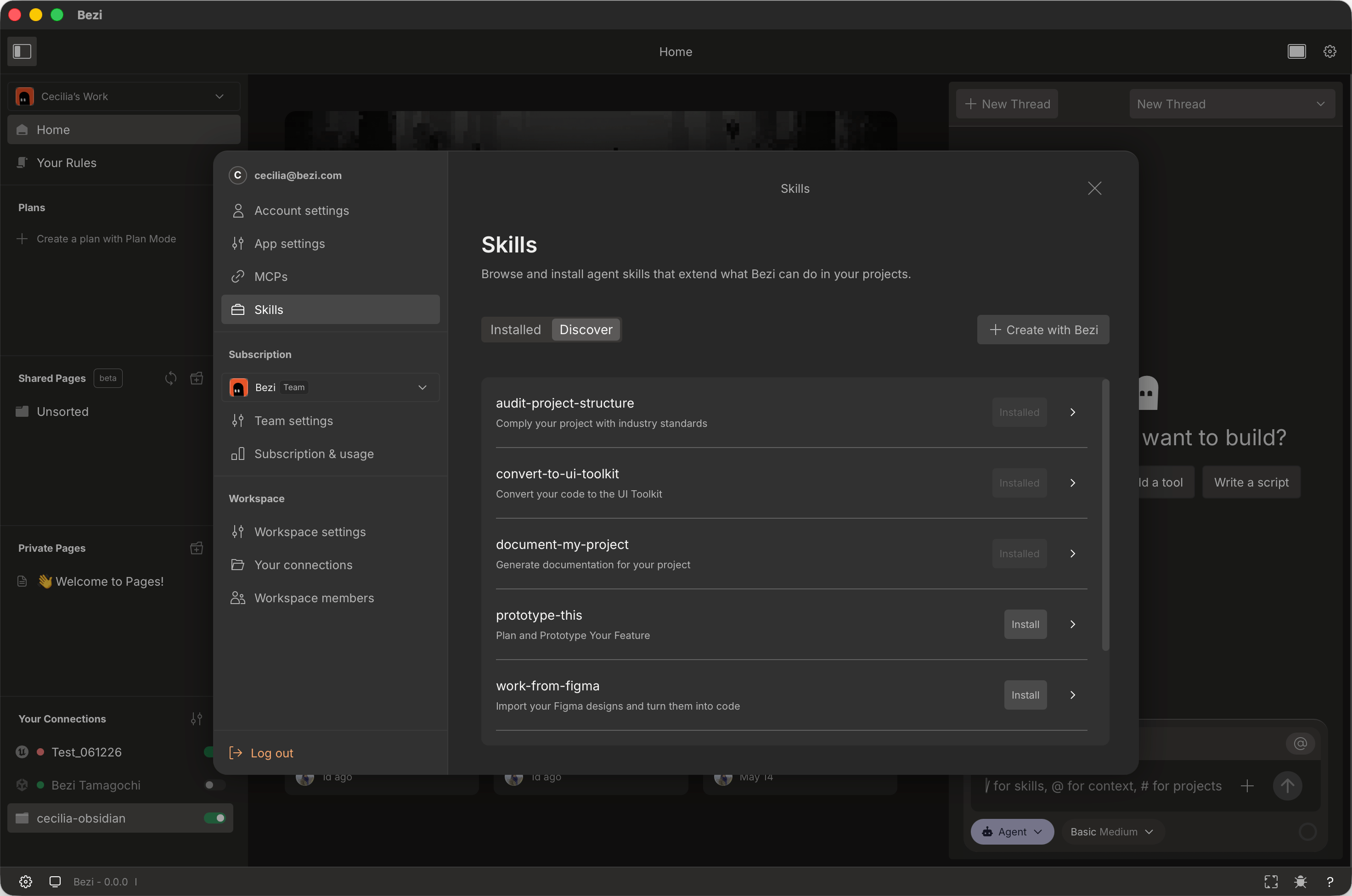Open the Basic Medium model dropdown
The height and width of the screenshot is (896, 1352).
coord(1111,831)
